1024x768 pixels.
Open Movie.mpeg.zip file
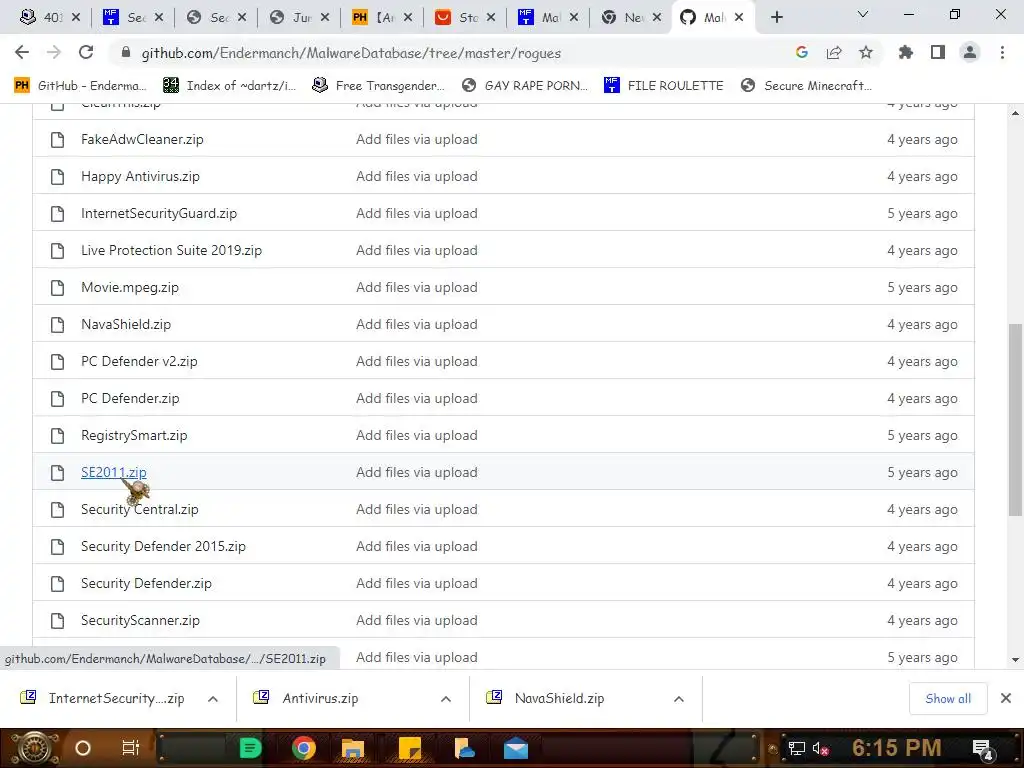point(129,287)
